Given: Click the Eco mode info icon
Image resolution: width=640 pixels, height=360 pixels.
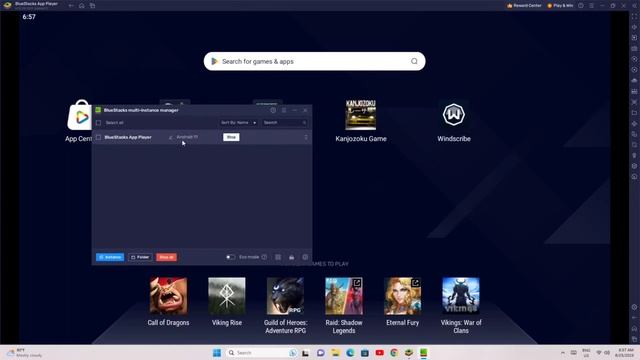Looking at the screenshot, I should [264, 257].
